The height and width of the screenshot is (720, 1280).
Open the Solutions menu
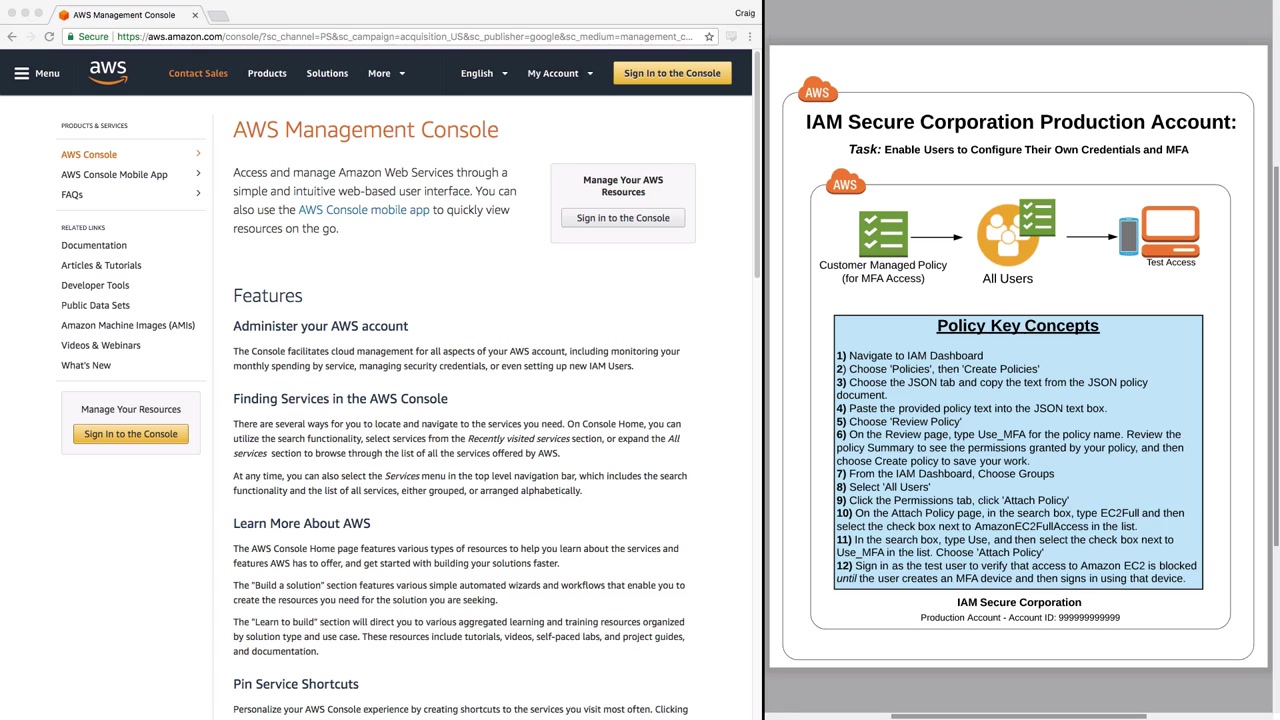click(x=327, y=73)
